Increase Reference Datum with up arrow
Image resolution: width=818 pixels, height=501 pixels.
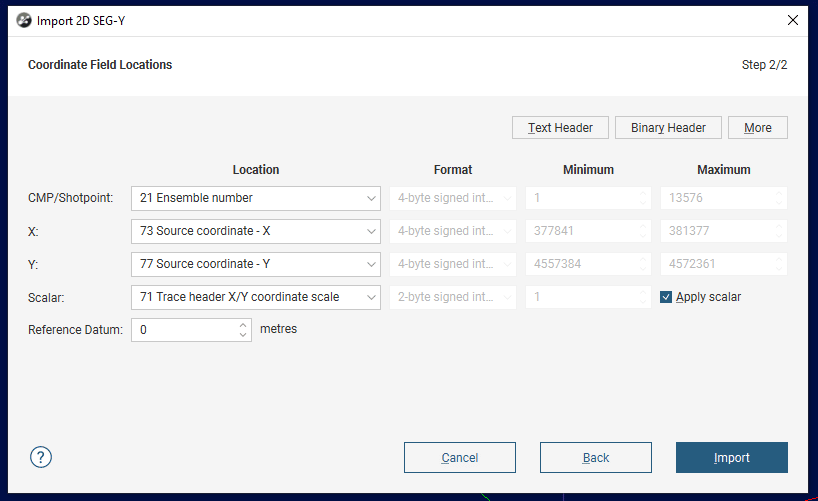[243, 325]
